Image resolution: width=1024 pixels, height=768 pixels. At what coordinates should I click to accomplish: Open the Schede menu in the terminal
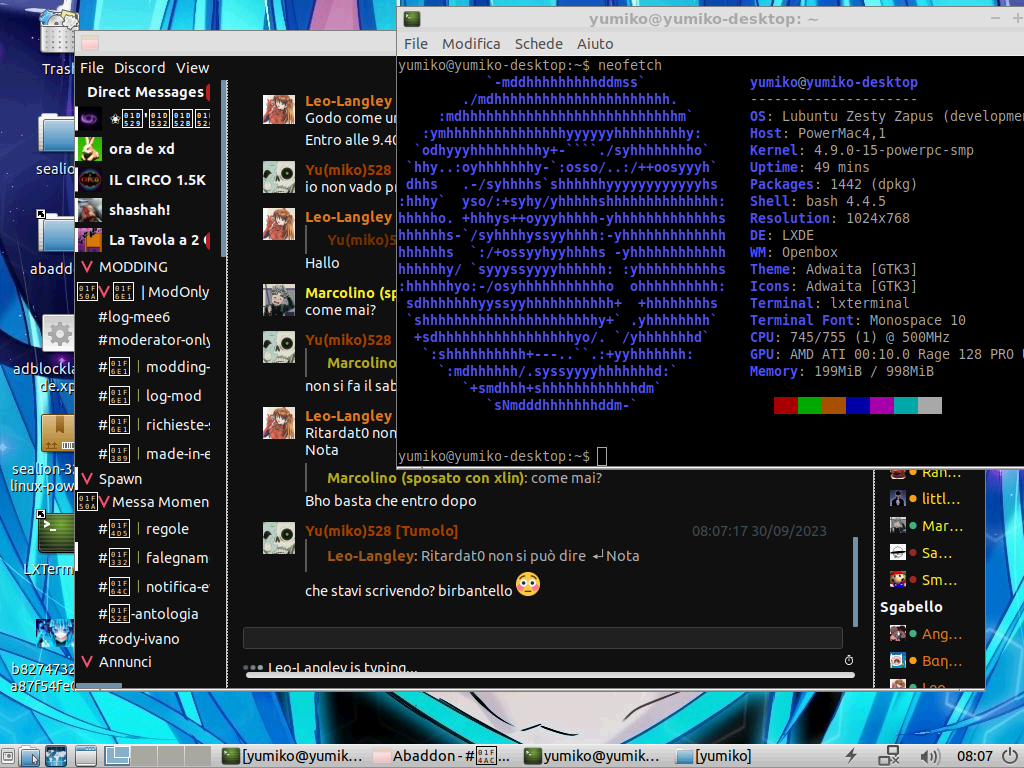(539, 44)
